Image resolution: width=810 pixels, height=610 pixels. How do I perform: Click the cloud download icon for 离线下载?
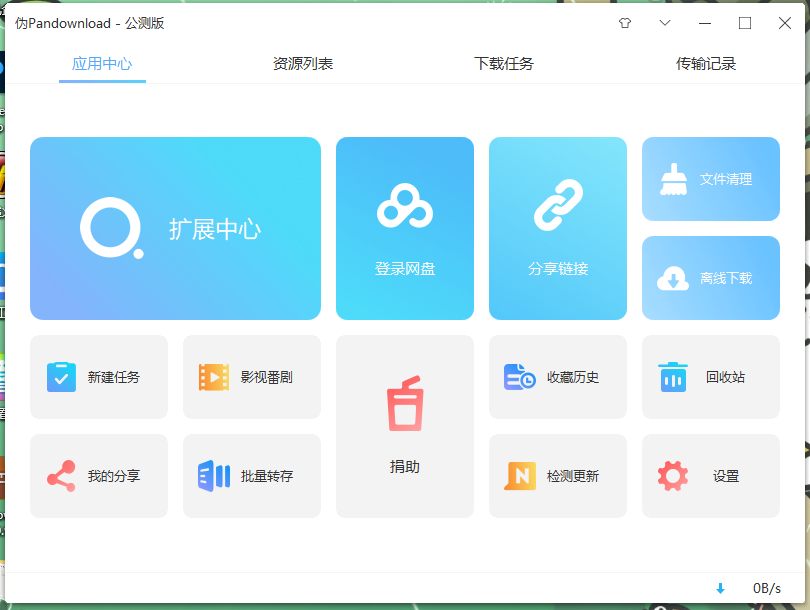coord(673,278)
